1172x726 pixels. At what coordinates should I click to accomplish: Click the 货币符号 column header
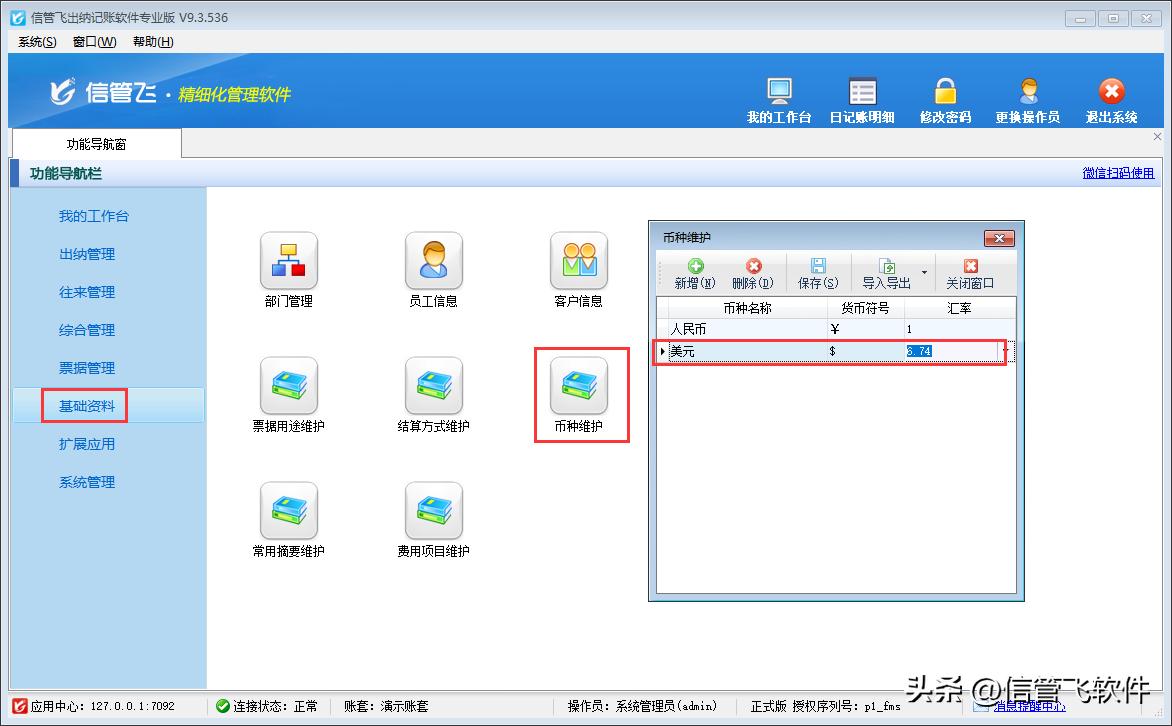(866, 308)
